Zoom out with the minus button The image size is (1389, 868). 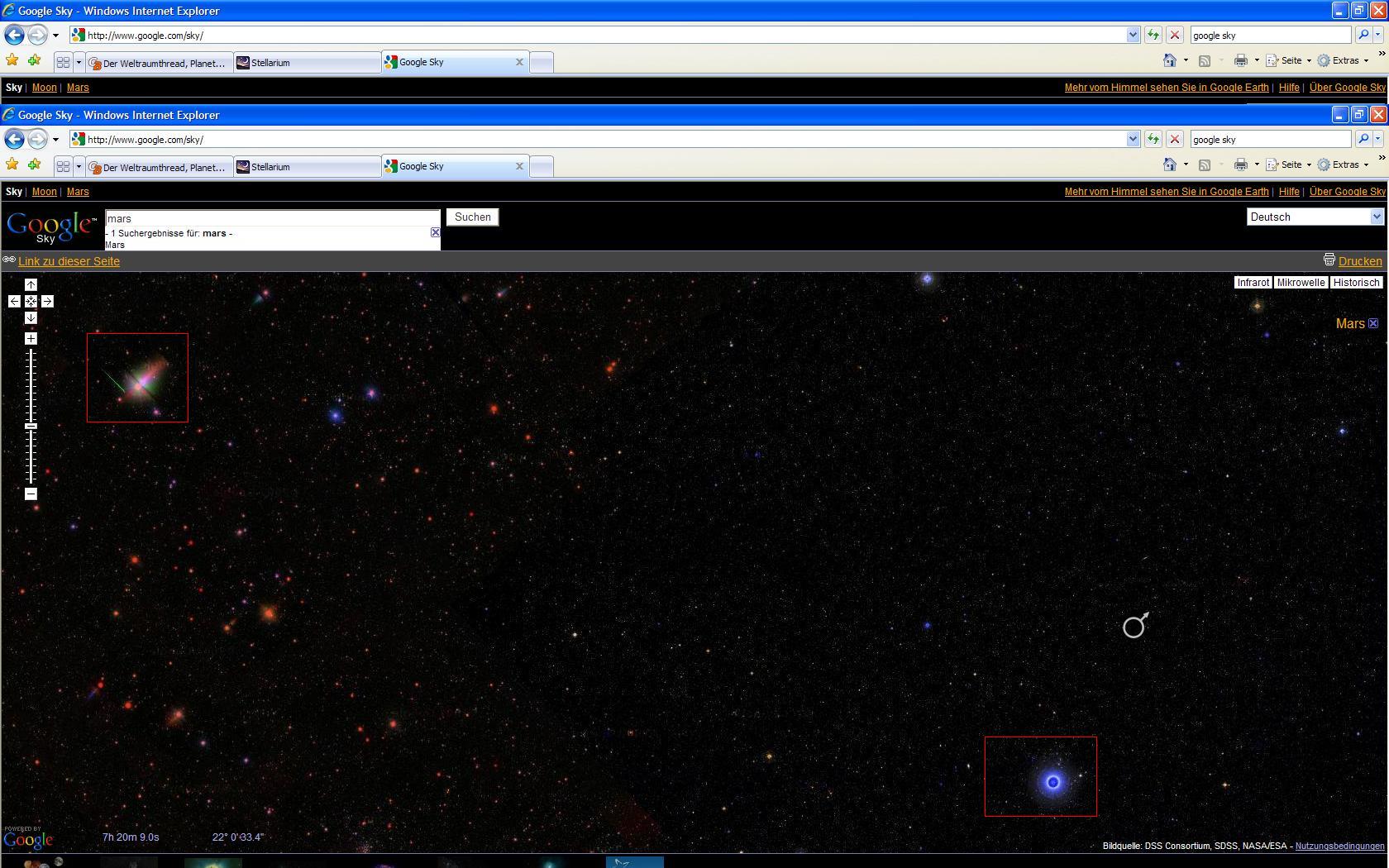tap(31, 494)
